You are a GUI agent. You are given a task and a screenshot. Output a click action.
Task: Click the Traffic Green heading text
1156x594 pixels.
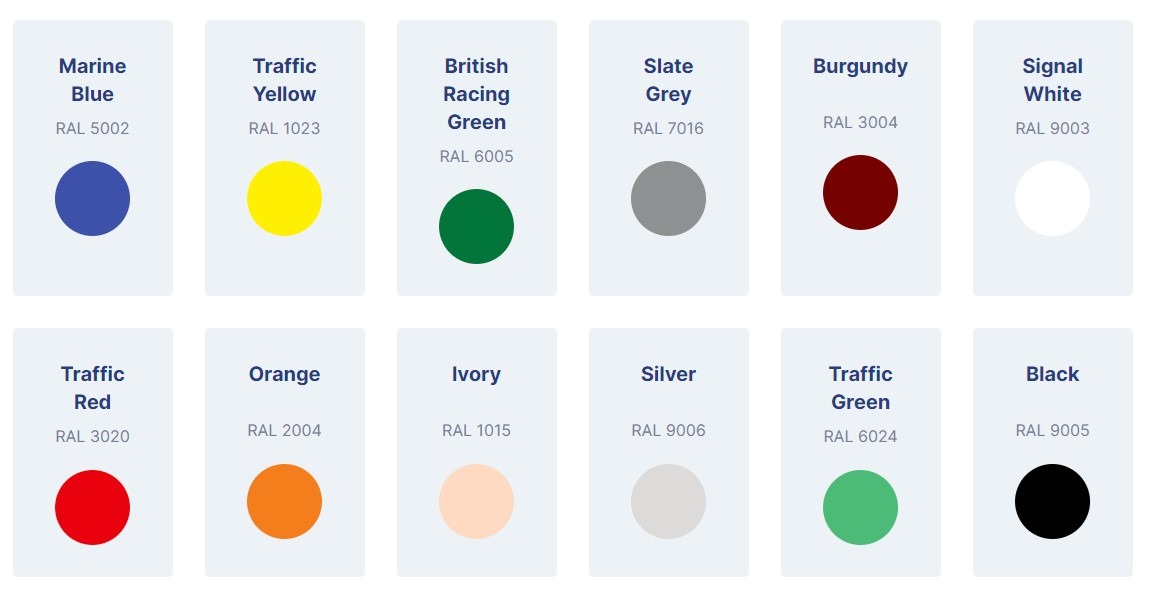pyautogui.click(x=860, y=388)
